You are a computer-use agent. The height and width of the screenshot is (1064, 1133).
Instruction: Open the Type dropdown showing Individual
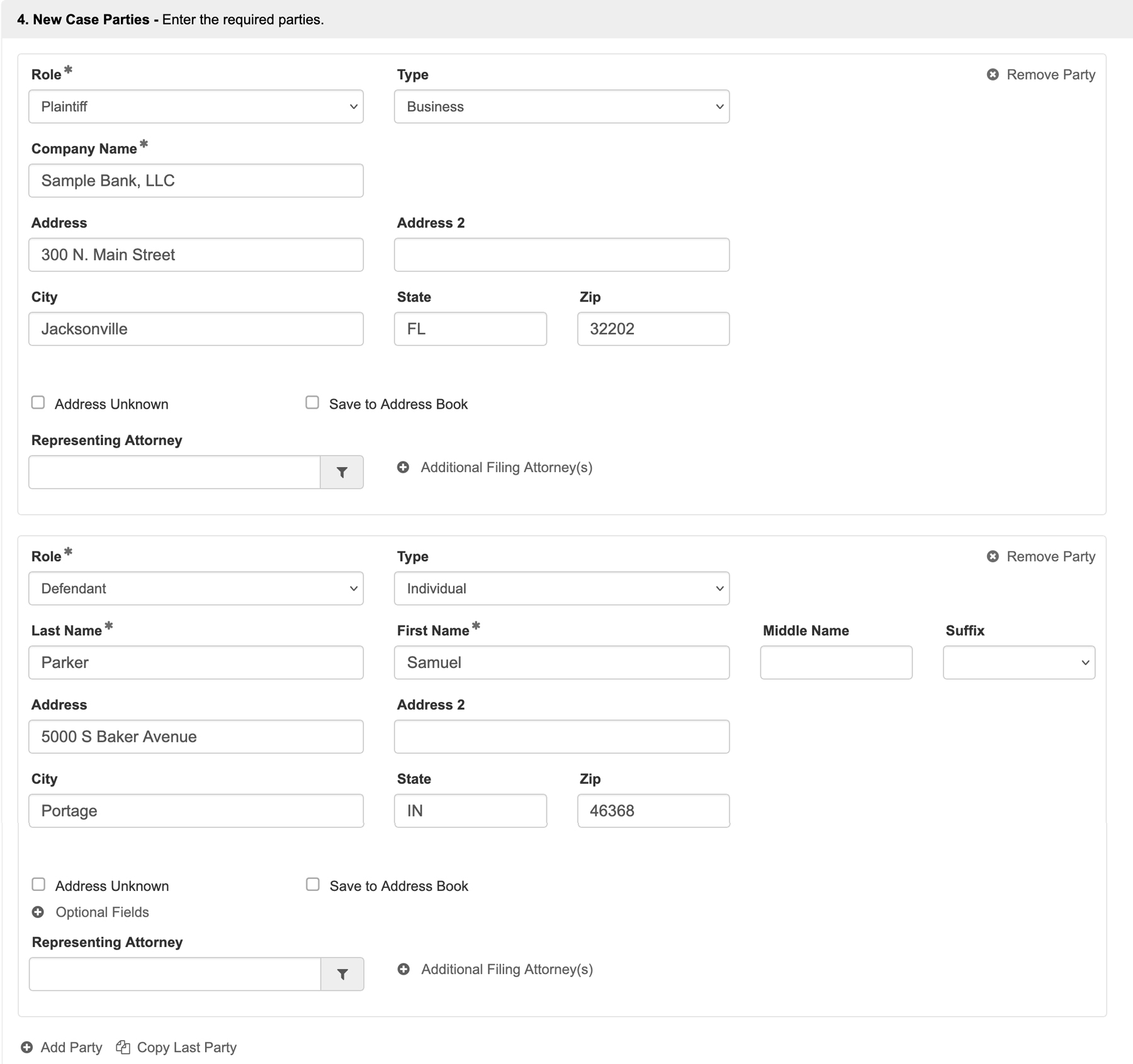[561, 589]
